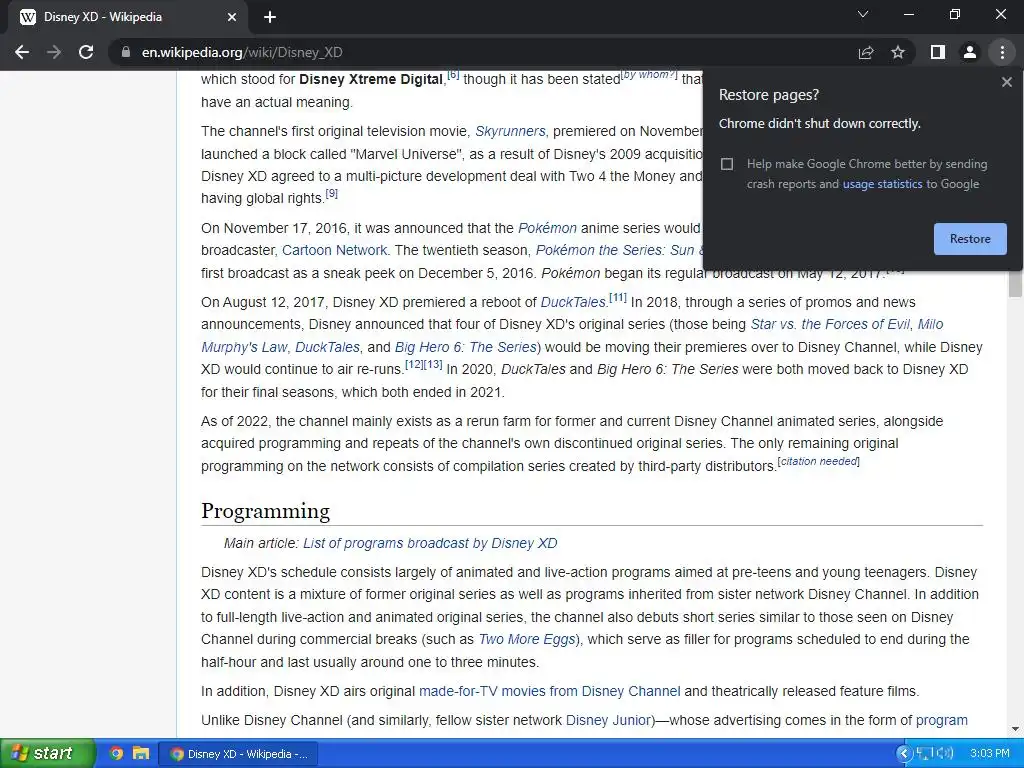Open the Skyrunners article link
Viewport: 1024px width, 768px height.
click(510, 131)
